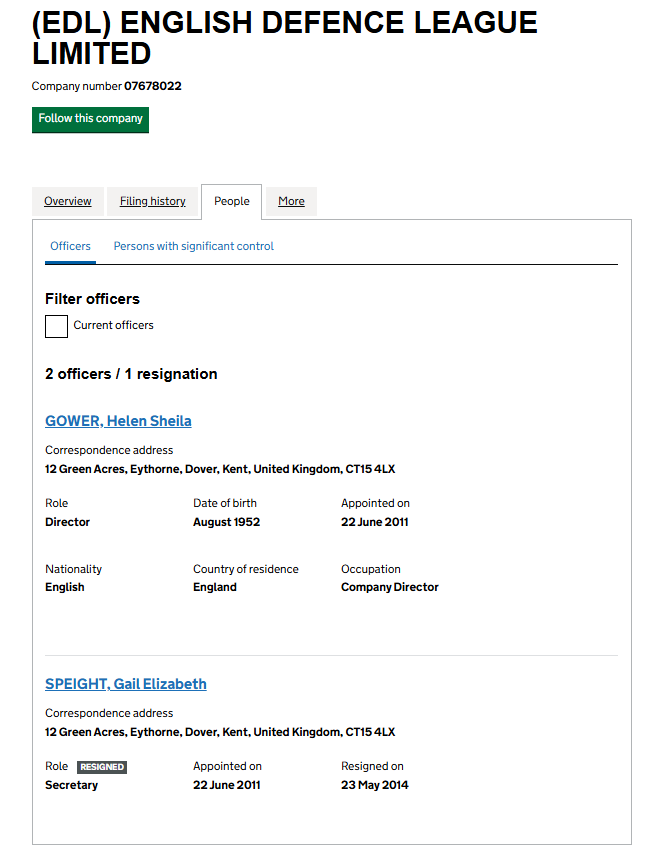Switch to the Filing history tab

(153, 201)
